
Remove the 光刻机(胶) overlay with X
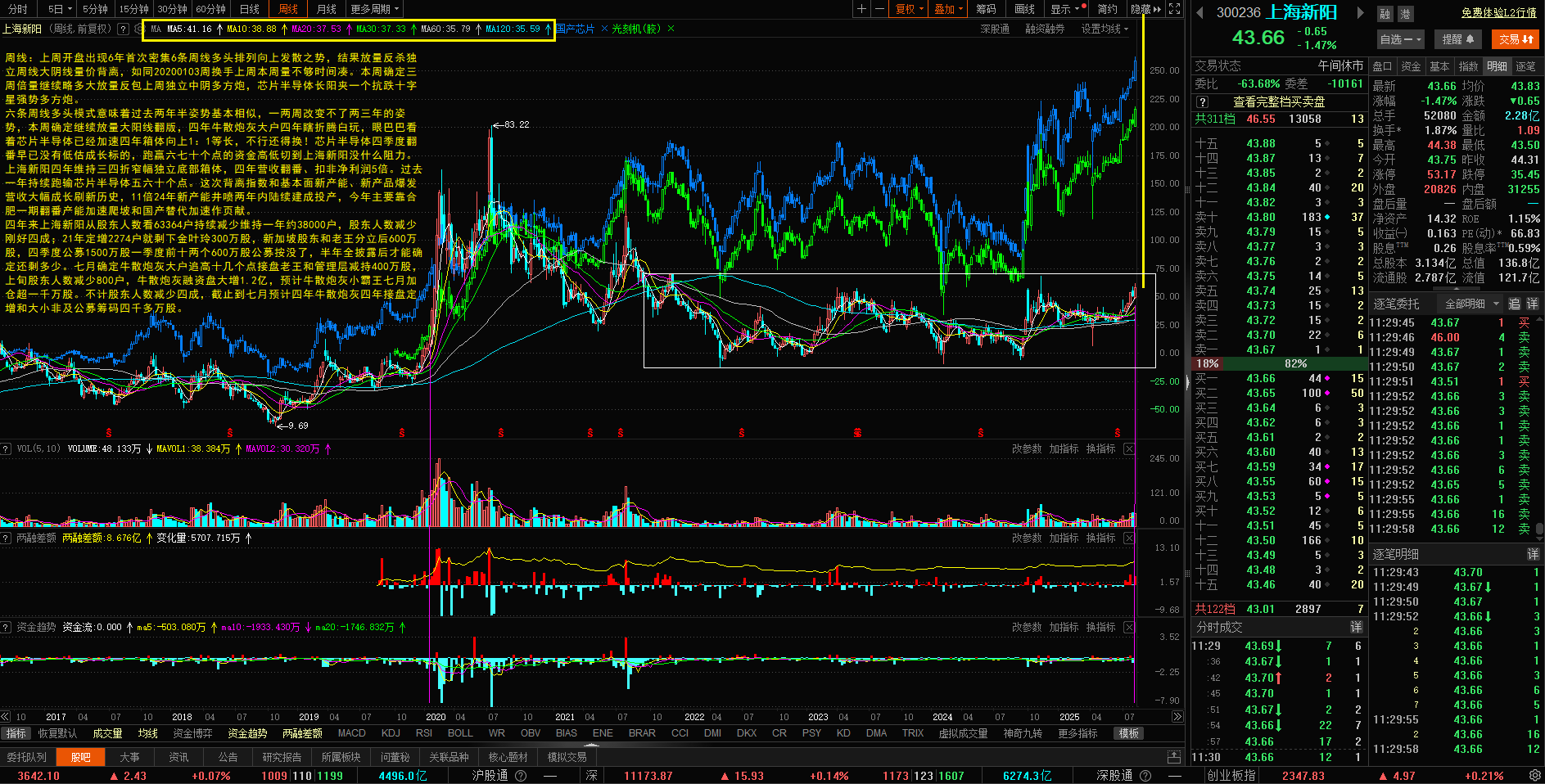click(671, 29)
